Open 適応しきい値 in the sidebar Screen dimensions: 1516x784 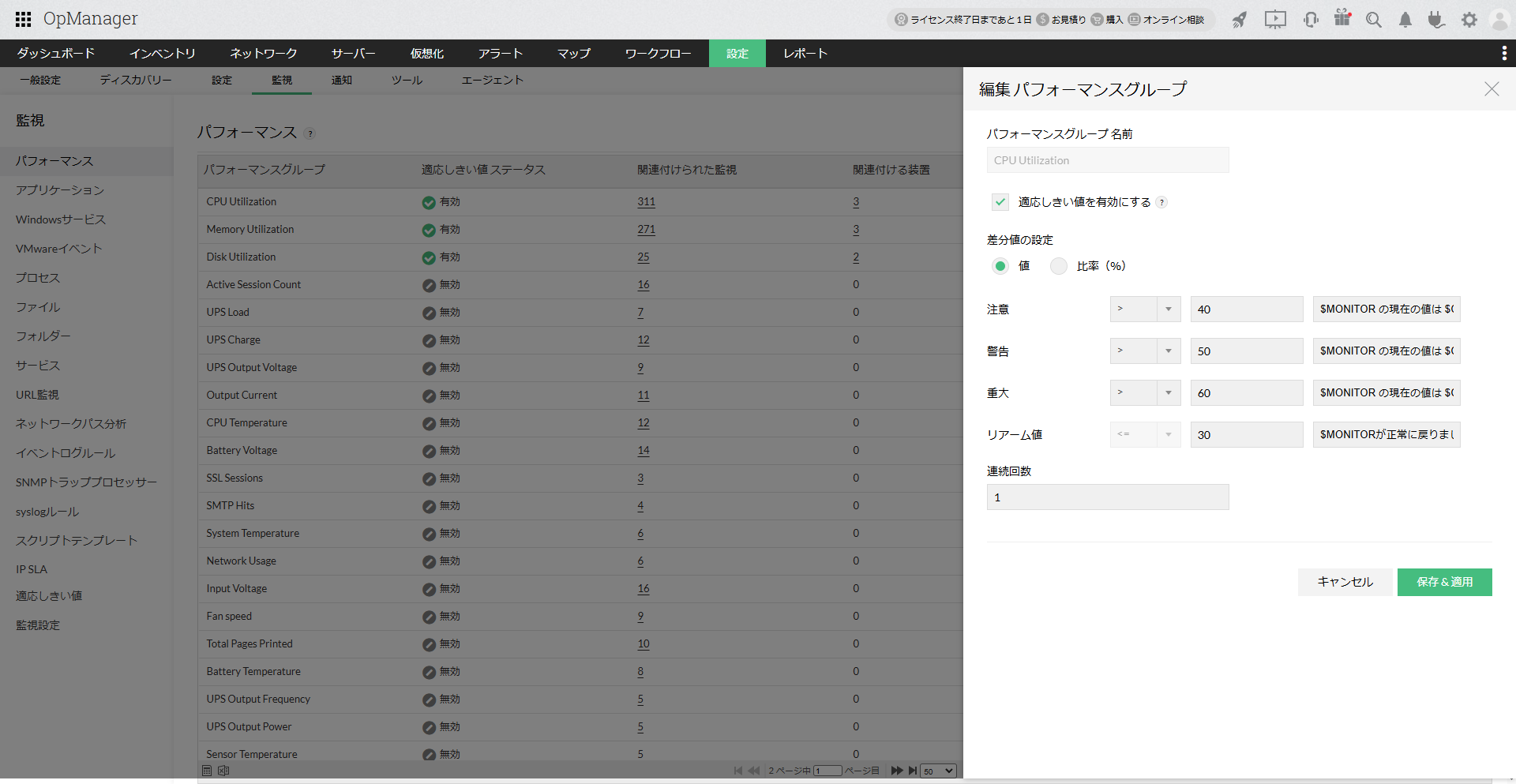49,596
